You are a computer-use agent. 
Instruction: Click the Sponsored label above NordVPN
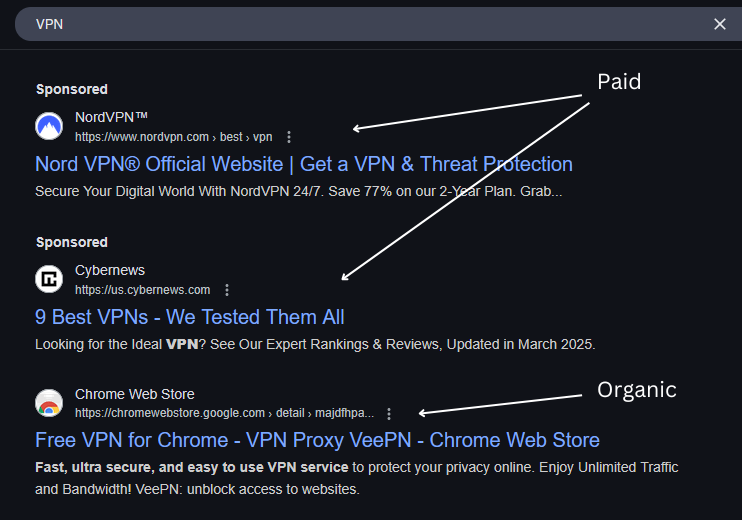coord(72,89)
